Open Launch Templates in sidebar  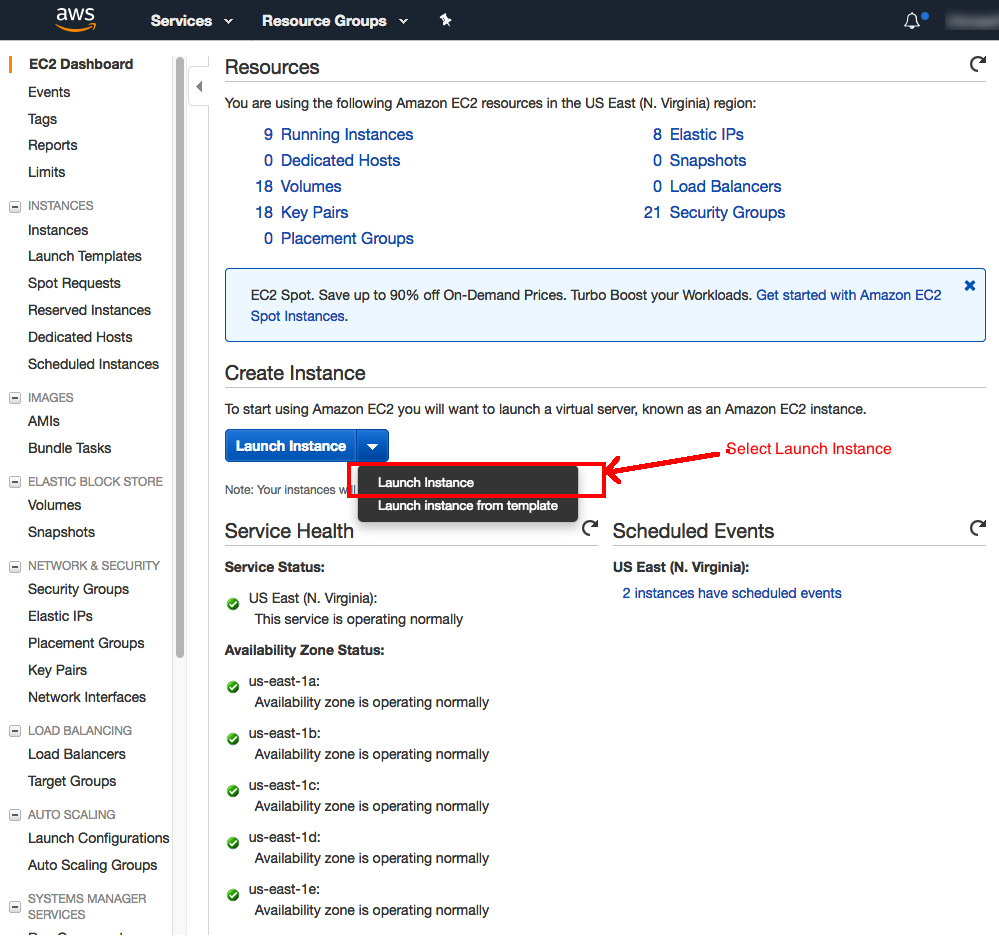coord(85,256)
